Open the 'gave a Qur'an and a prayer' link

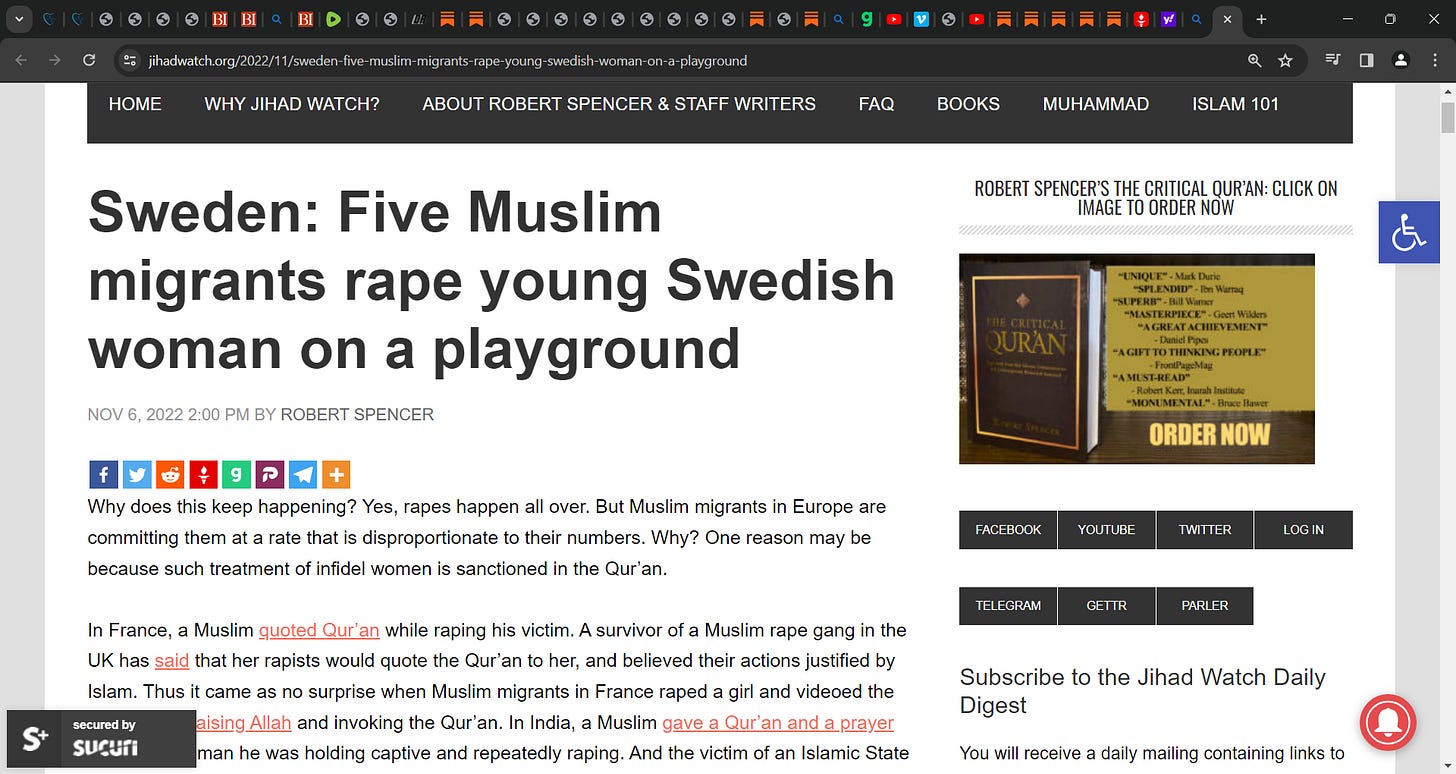[x=778, y=722]
